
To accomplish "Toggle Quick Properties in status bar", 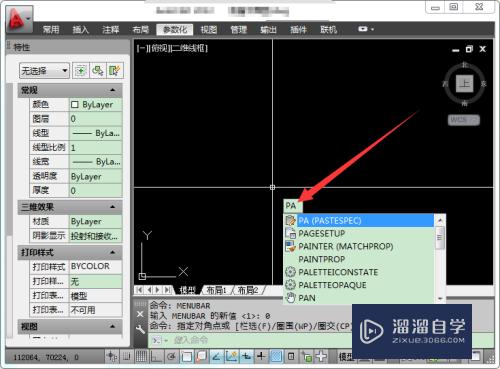I will click(x=291, y=357).
